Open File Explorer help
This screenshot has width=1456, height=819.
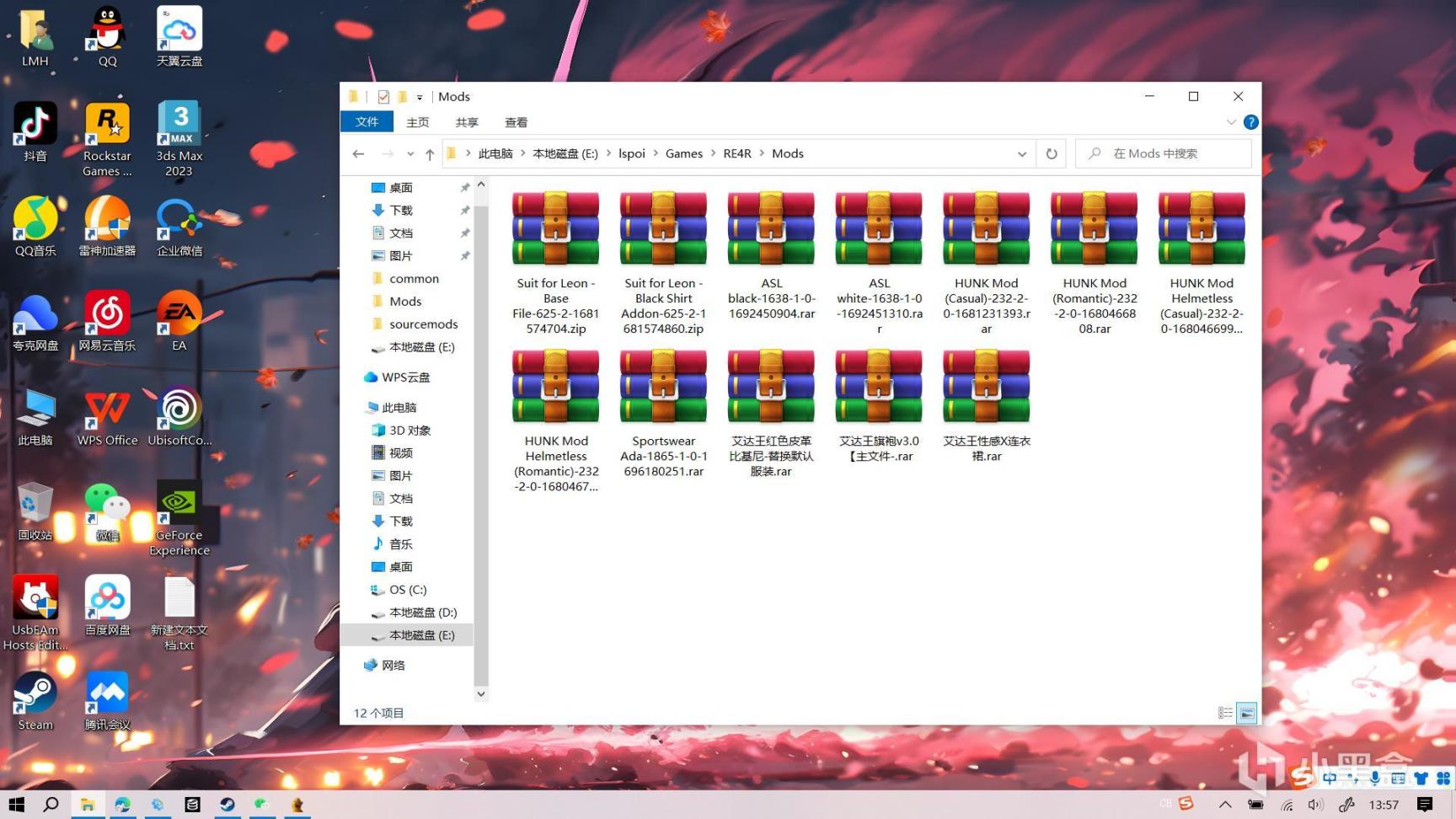pyautogui.click(x=1251, y=122)
